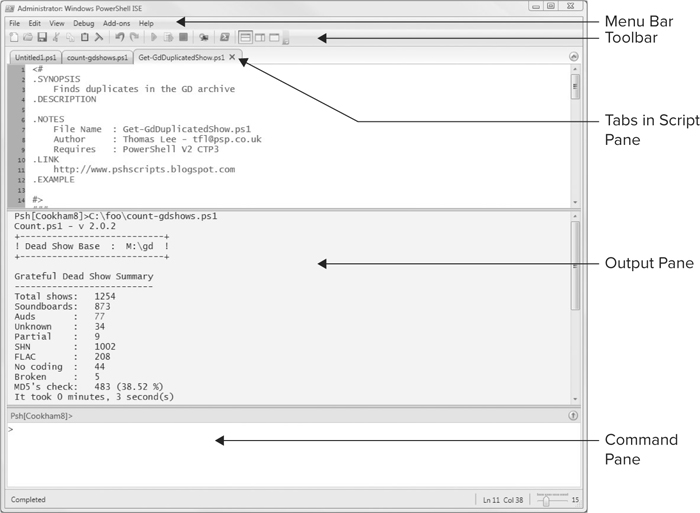Screen dimensions: 700x513
Task: Click the Ln 11 Col 38 indicator
Action: [x=503, y=500]
